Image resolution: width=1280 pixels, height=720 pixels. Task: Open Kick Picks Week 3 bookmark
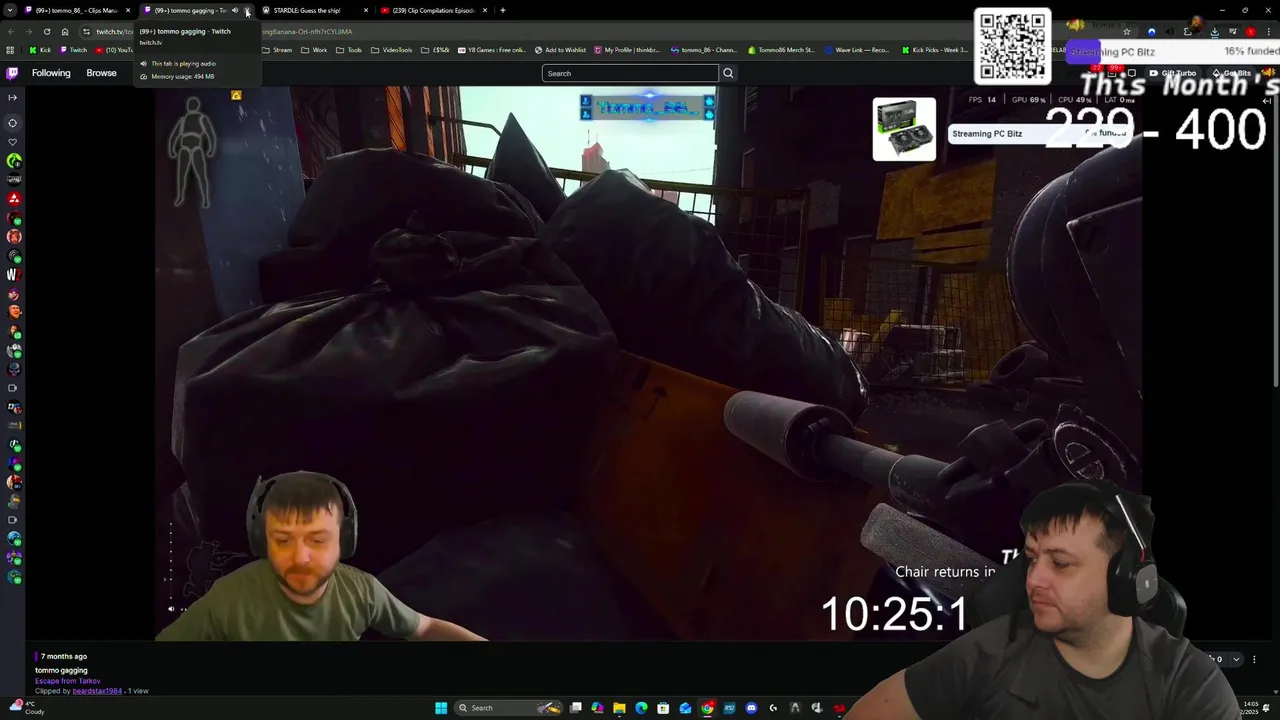935,50
